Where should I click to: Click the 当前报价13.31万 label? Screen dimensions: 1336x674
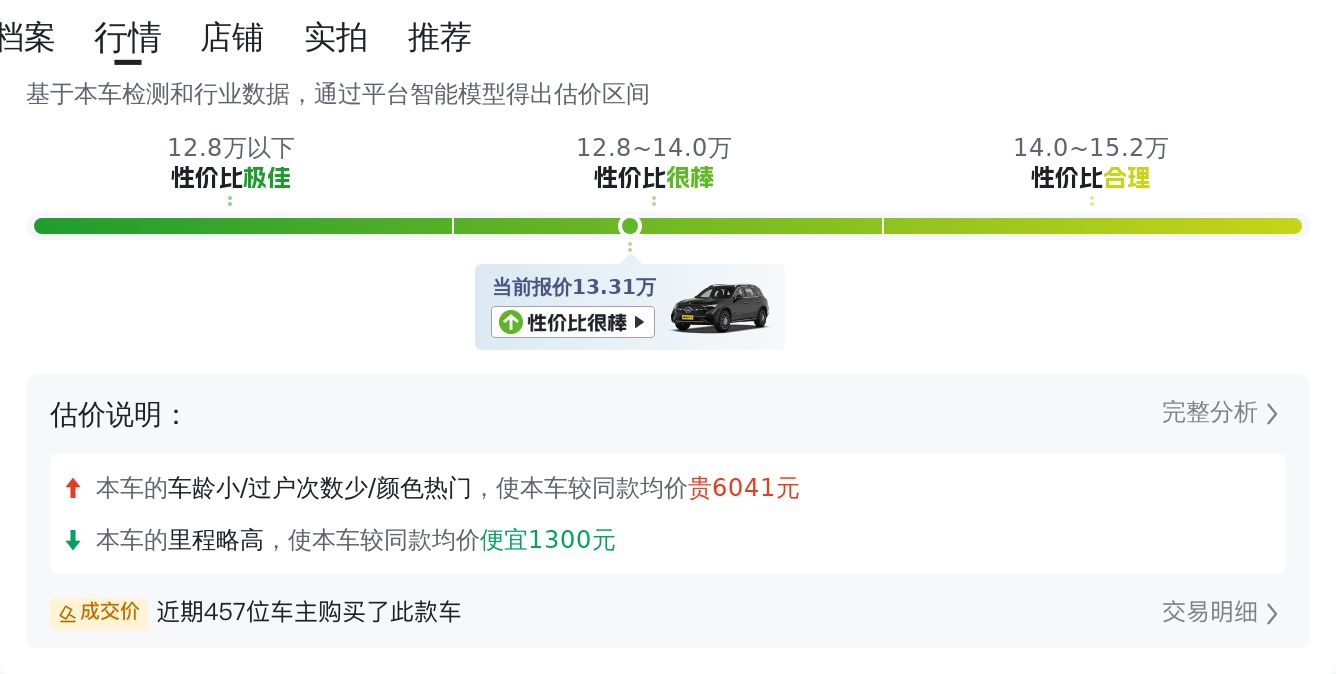[x=574, y=287]
